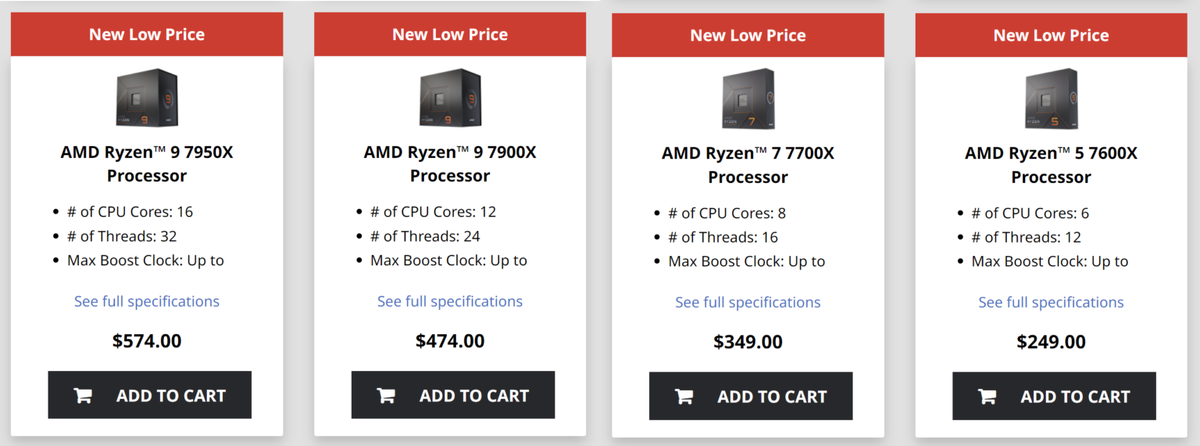This screenshot has width=1200, height=446.
Task: Open the Ryzen 7 7700X product thumbnail
Action: (747, 100)
